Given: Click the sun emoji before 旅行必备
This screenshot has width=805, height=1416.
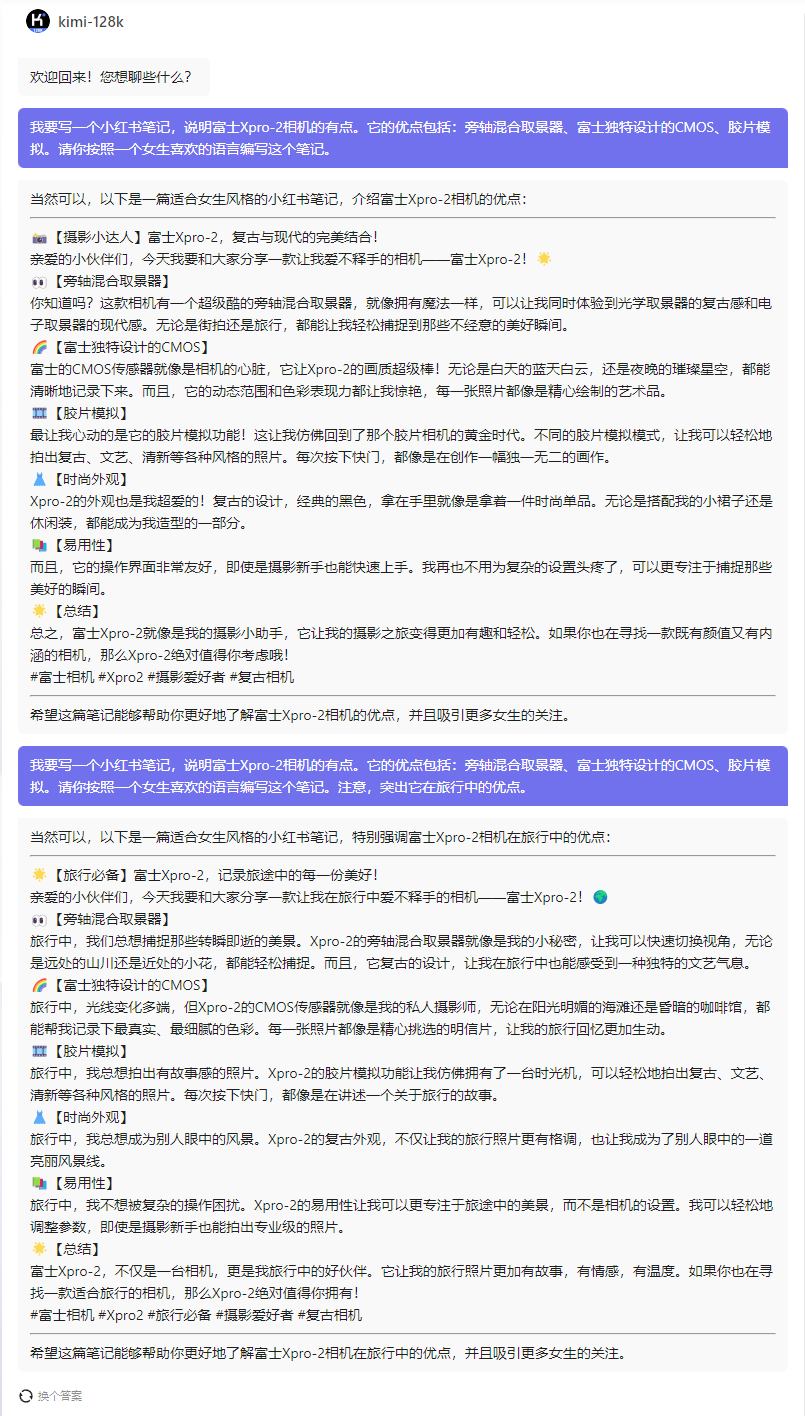Looking at the screenshot, I should coord(39,875).
